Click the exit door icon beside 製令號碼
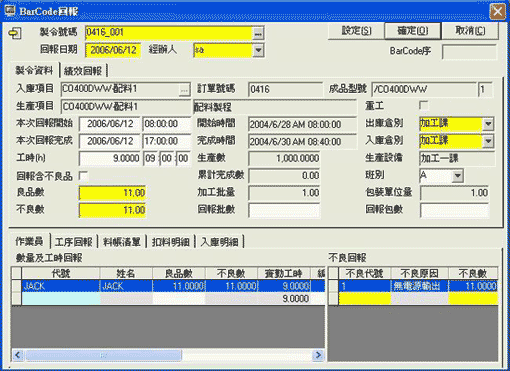Screen dimensions: 510x371 tap(15, 33)
